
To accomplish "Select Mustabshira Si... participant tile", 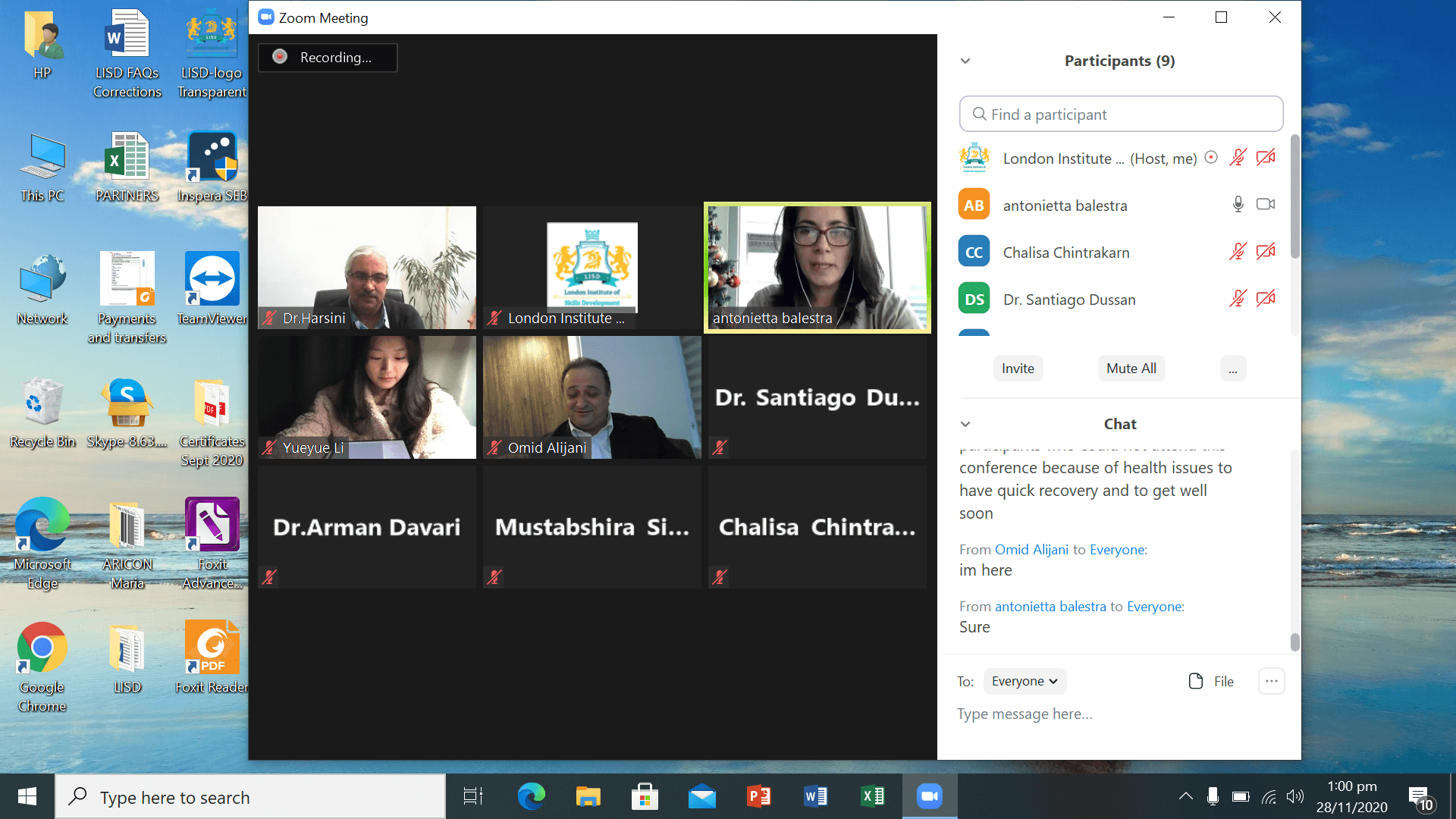I will [x=592, y=527].
